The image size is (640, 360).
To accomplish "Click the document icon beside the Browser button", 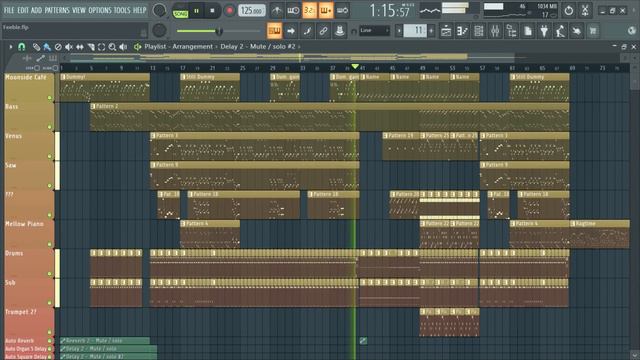I will 528,31.
